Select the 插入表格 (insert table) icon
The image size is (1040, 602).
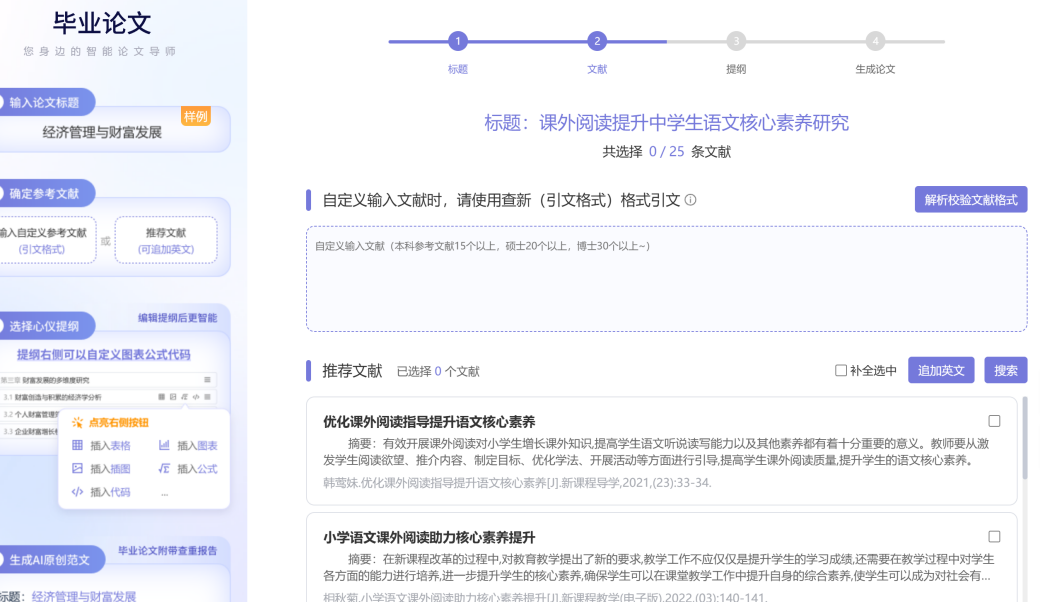coord(77,444)
